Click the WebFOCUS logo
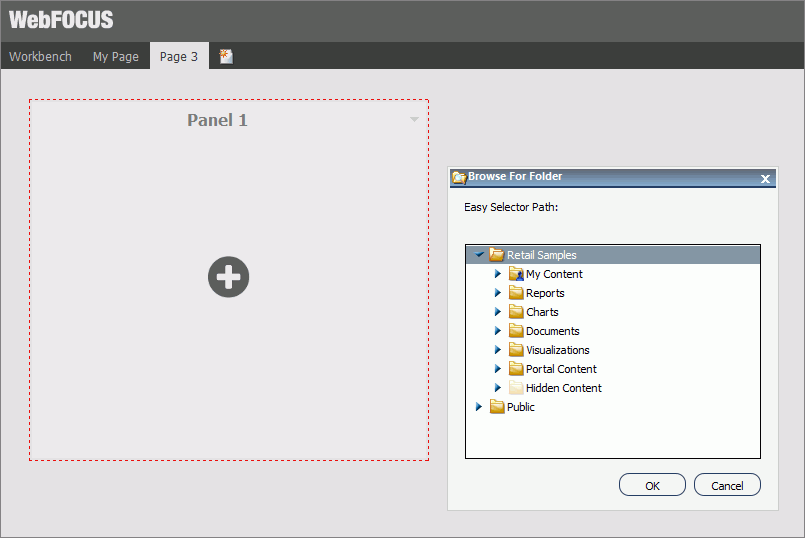 coord(61,20)
